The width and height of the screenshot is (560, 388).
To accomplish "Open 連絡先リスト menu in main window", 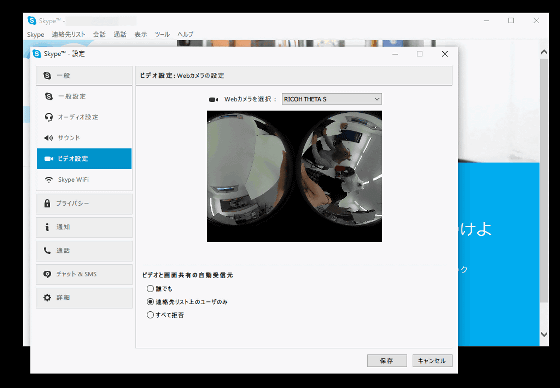I will click(x=69, y=34).
